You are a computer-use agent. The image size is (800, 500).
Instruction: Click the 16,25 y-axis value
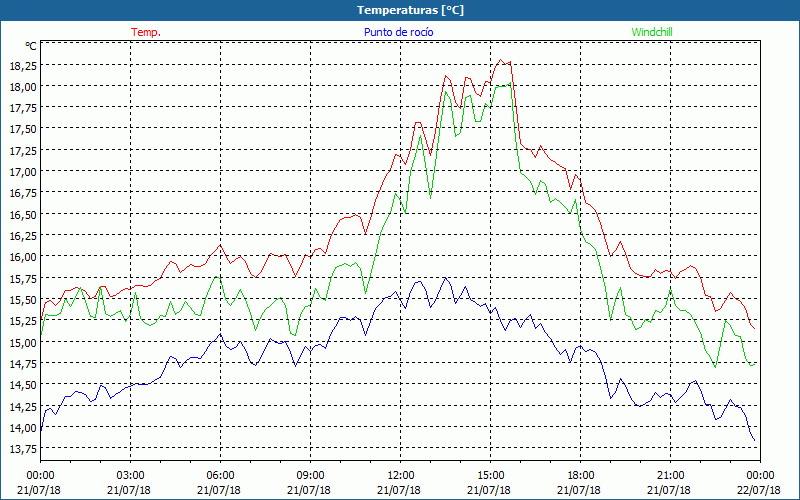point(23,236)
